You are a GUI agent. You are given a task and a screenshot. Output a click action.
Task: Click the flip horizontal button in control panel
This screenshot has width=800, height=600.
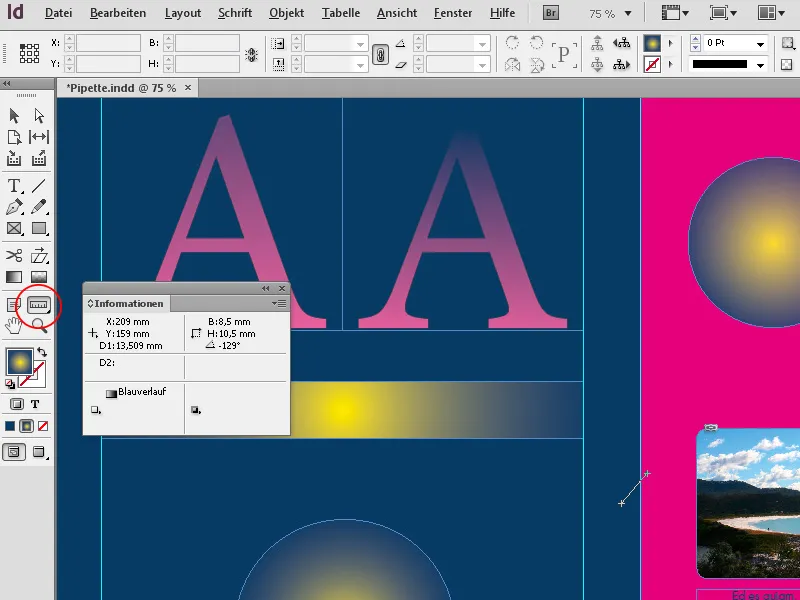[512, 63]
